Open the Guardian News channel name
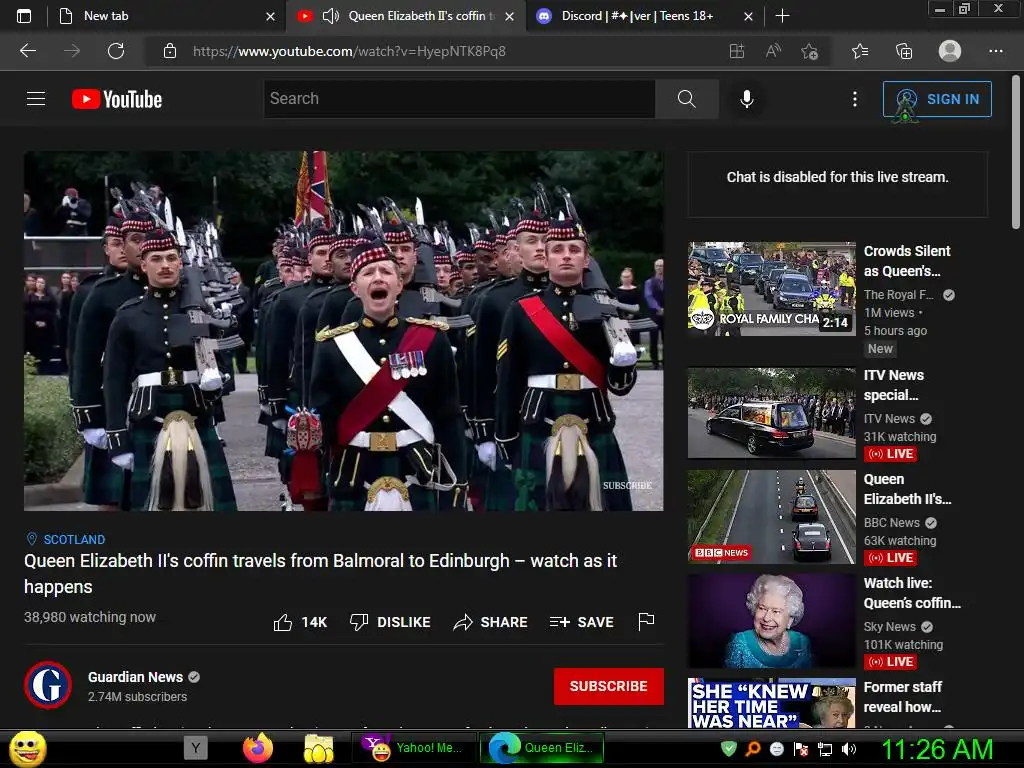Screen dimensions: 1024x768 [135, 677]
